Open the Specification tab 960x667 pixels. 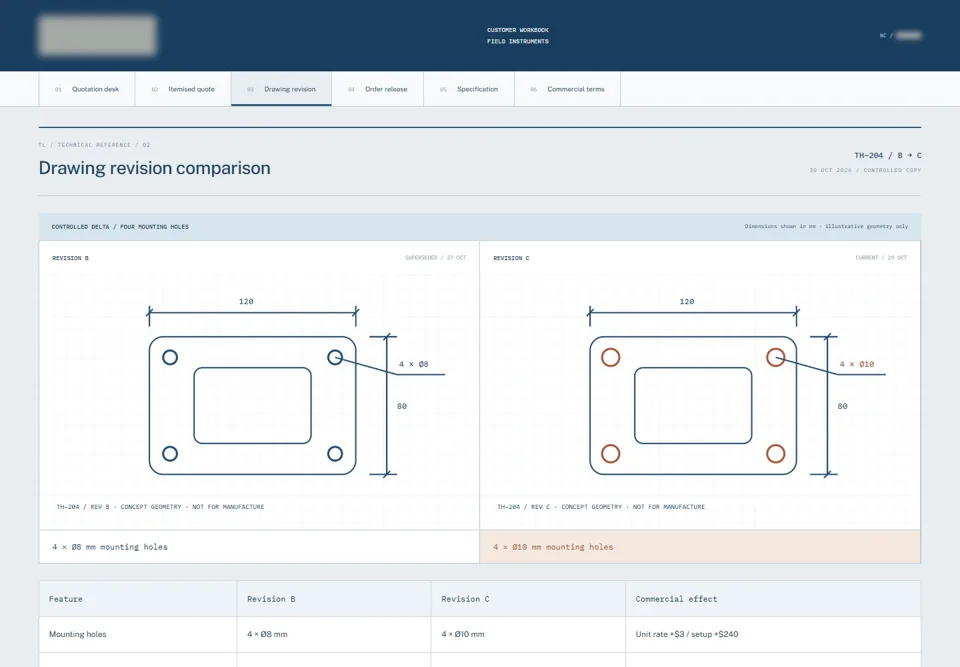pos(469,89)
